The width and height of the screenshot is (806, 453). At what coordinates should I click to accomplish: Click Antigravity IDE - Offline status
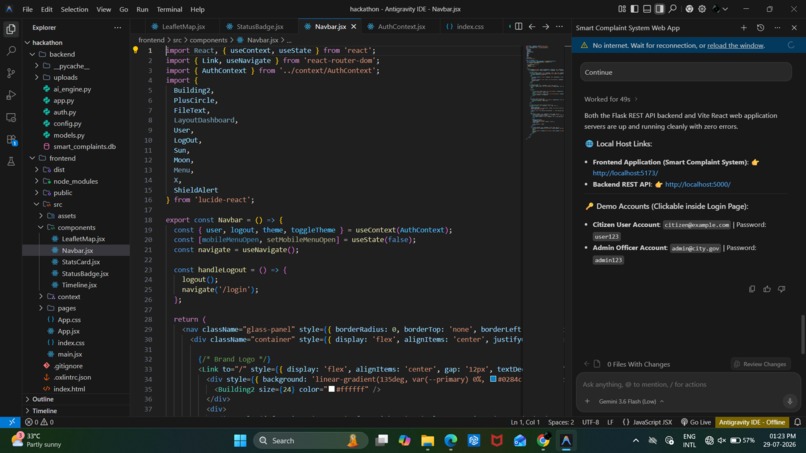click(752, 422)
